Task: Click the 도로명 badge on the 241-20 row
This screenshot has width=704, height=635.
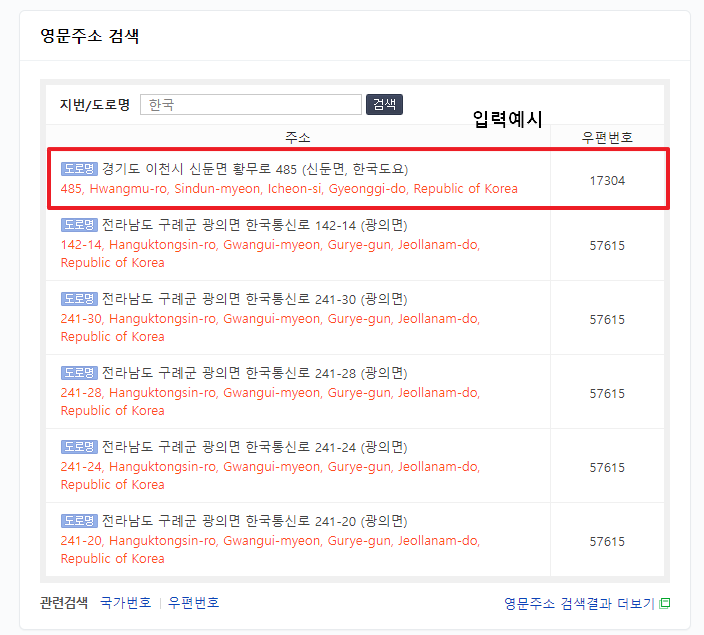Action: point(79,521)
